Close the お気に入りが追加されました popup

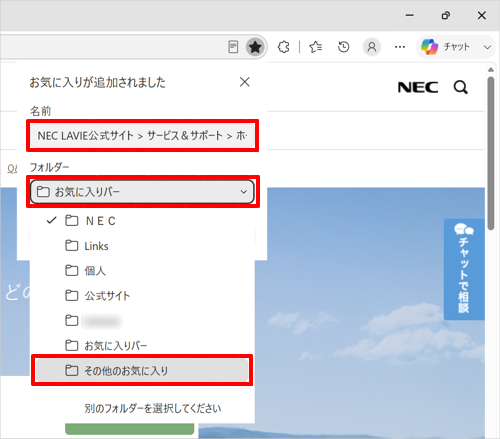click(245, 82)
